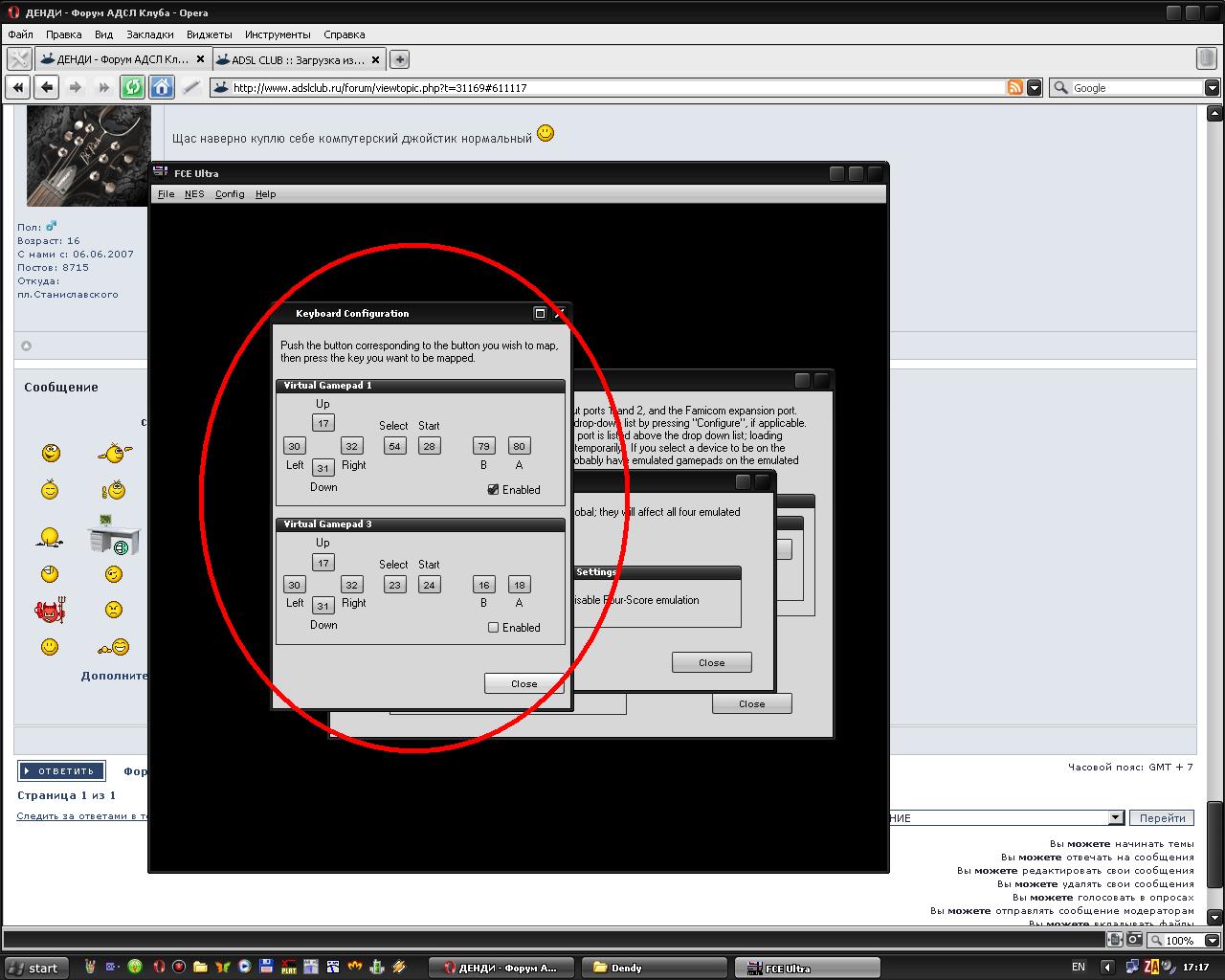Open the yellow folder quick launch icon
The height and width of the screenshot is (980, 1225).
[x=201, y=967]
